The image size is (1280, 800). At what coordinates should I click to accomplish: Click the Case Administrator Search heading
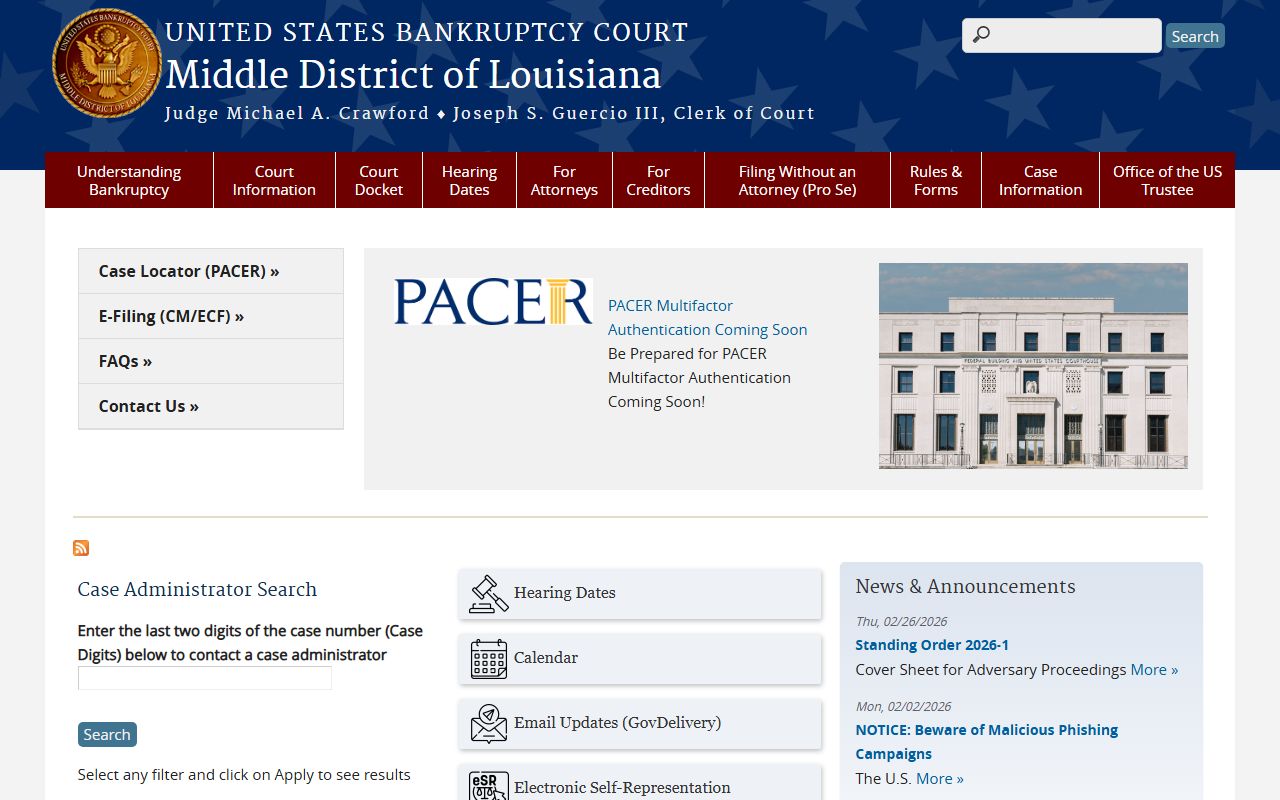coord(197,590)
